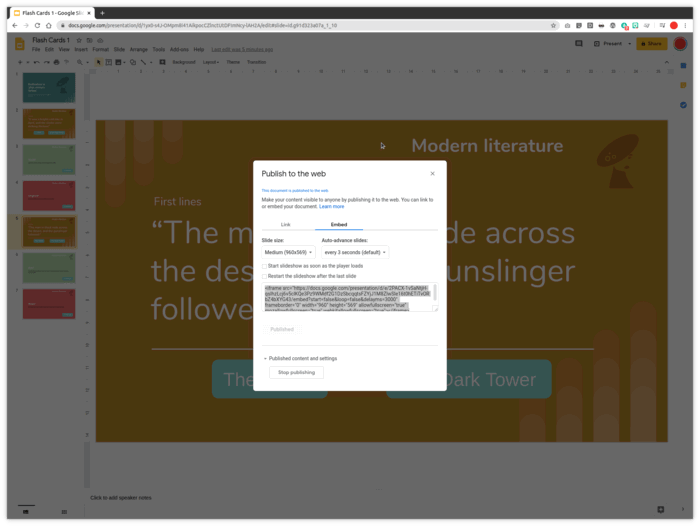
Task: Open the new slide layout dropdown arrow
Action: (28, 63)
